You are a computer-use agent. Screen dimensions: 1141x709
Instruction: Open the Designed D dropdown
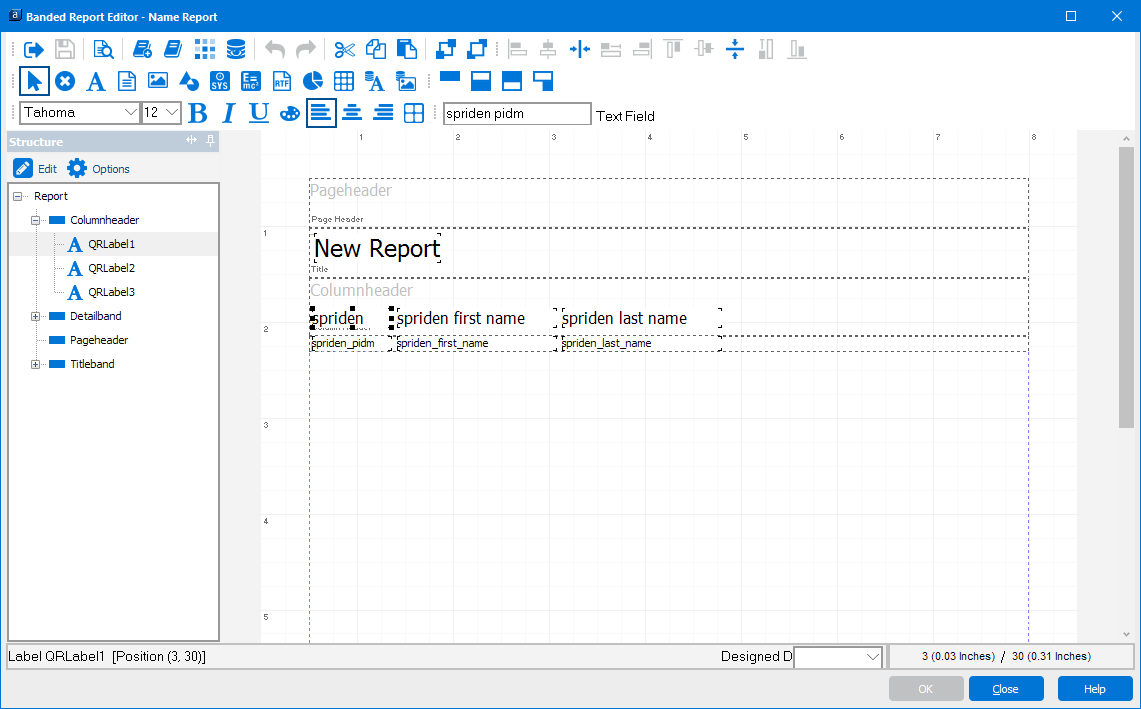(872, 657)
